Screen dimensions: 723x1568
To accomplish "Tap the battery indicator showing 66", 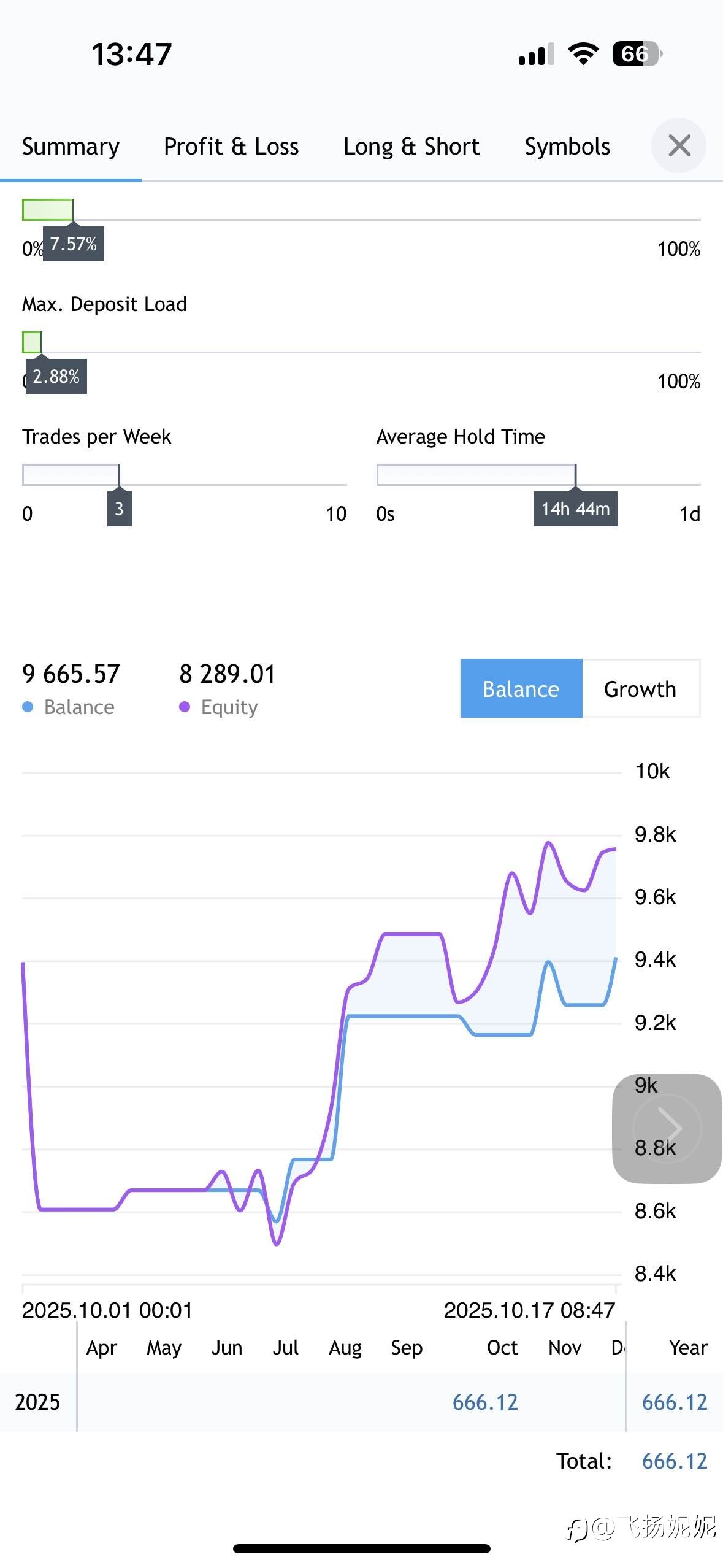I will point(637,54).
